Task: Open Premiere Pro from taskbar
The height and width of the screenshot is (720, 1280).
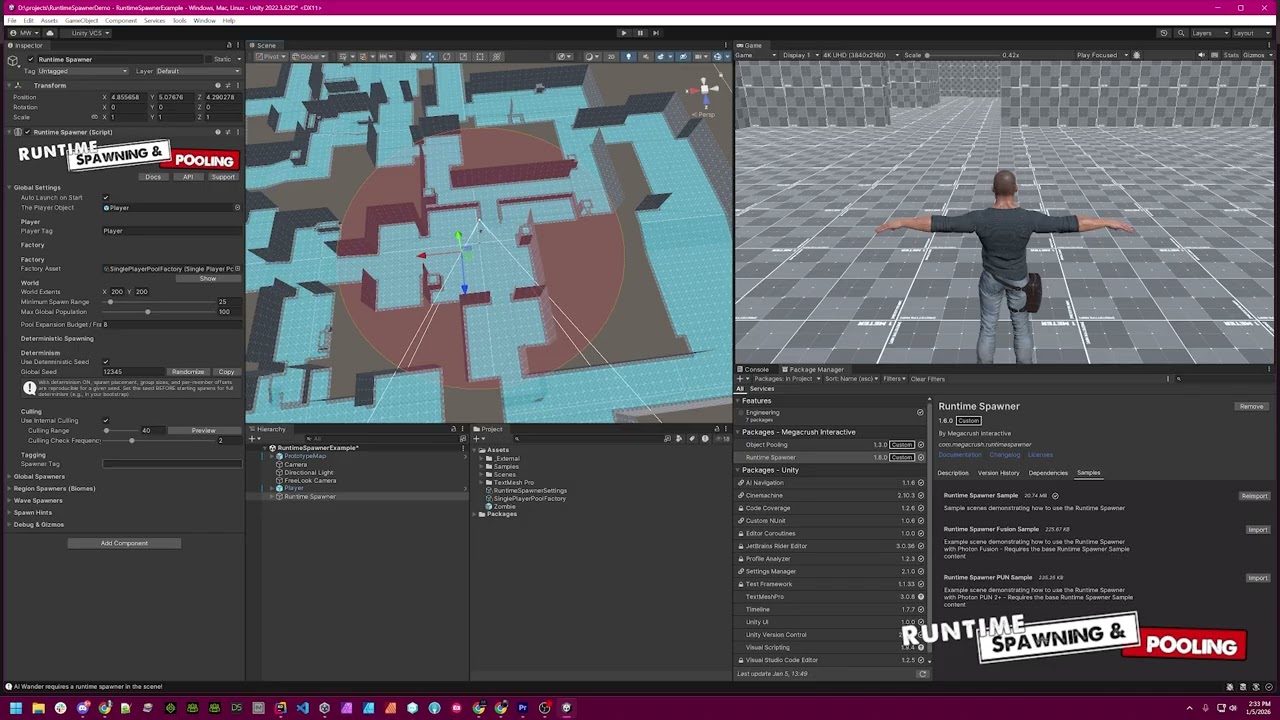Action: [522, 708]
